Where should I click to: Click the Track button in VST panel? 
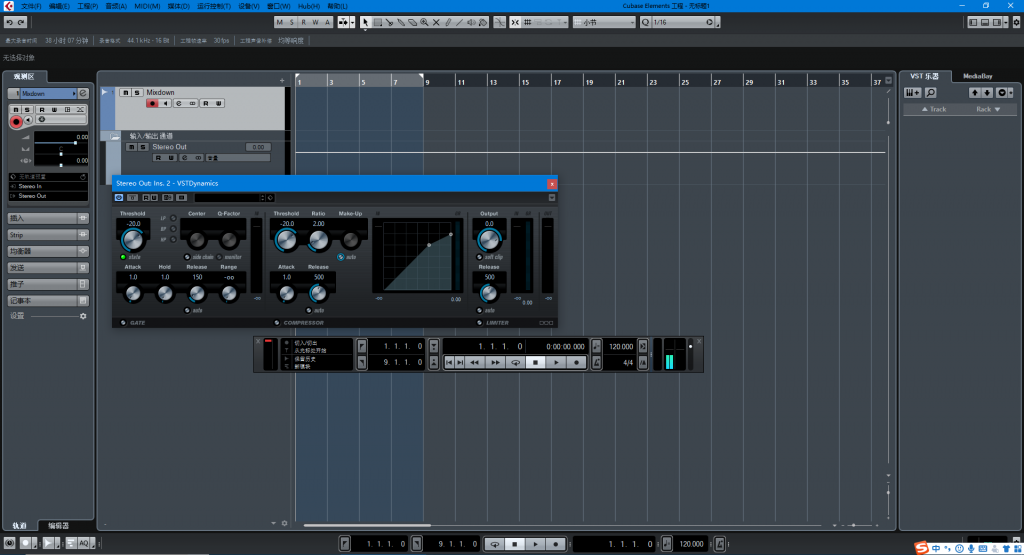pyautogui.click(x=934, y=109)
